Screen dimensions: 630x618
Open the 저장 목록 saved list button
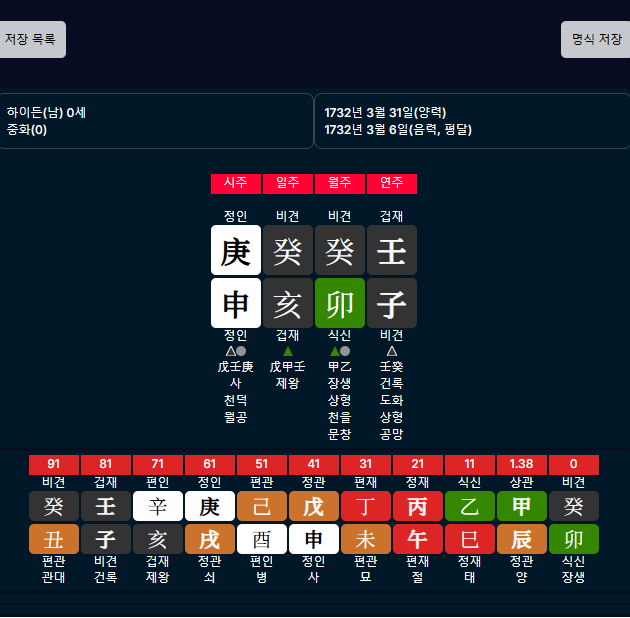(32, 39)
